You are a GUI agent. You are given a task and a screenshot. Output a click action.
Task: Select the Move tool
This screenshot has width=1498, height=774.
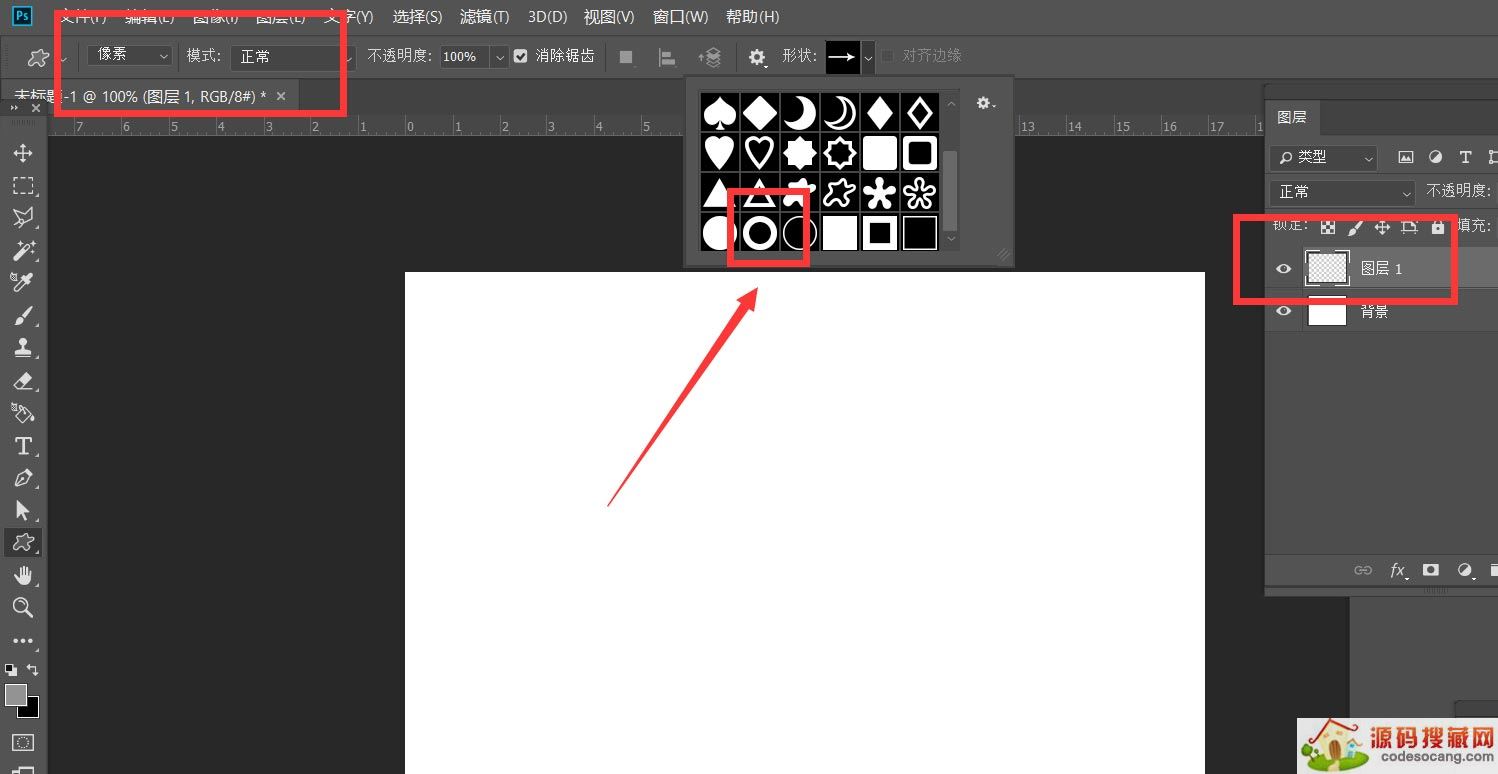point(22,153)
